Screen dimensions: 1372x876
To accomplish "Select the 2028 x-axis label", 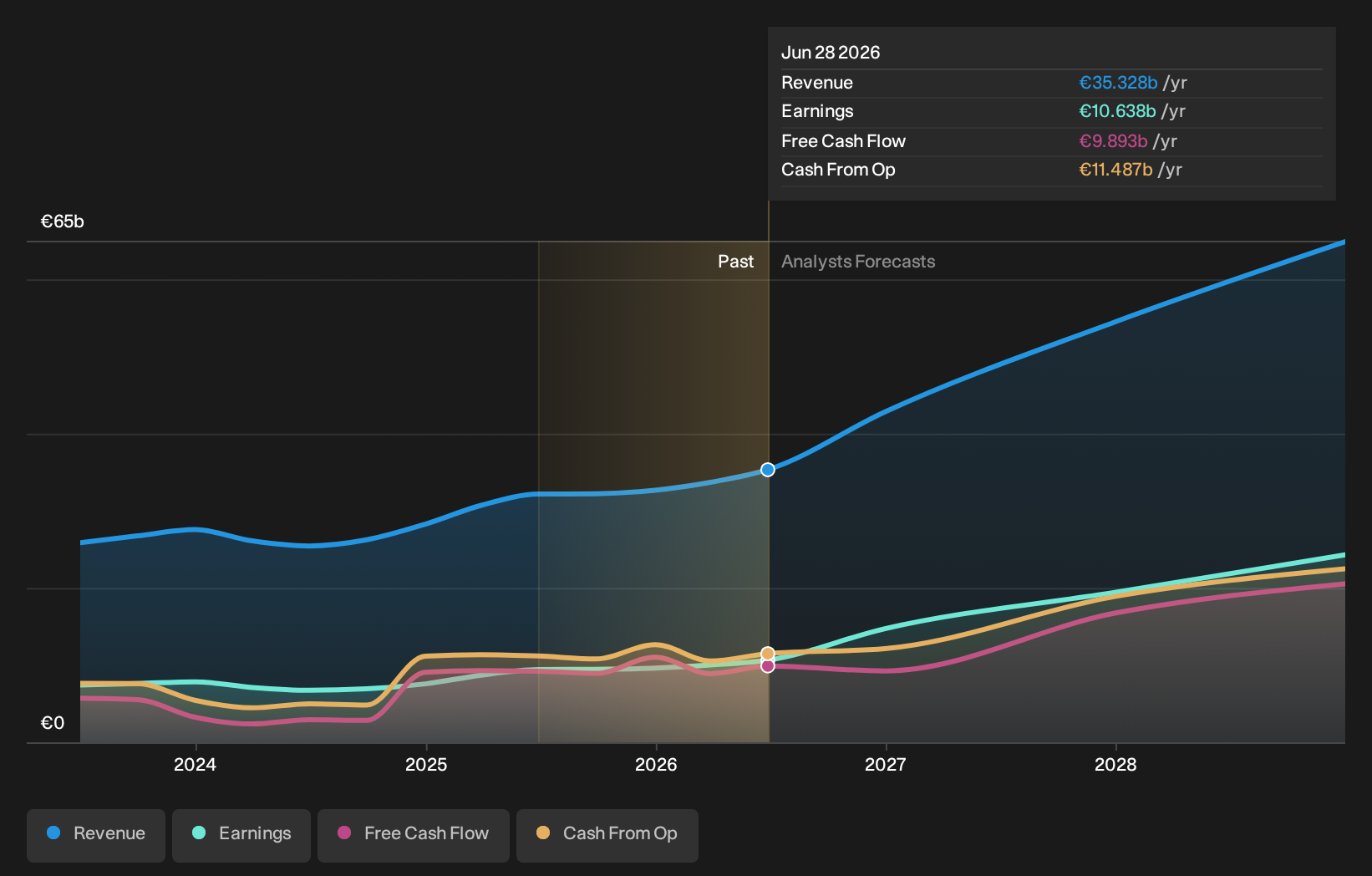I will tap(1115, 764).
